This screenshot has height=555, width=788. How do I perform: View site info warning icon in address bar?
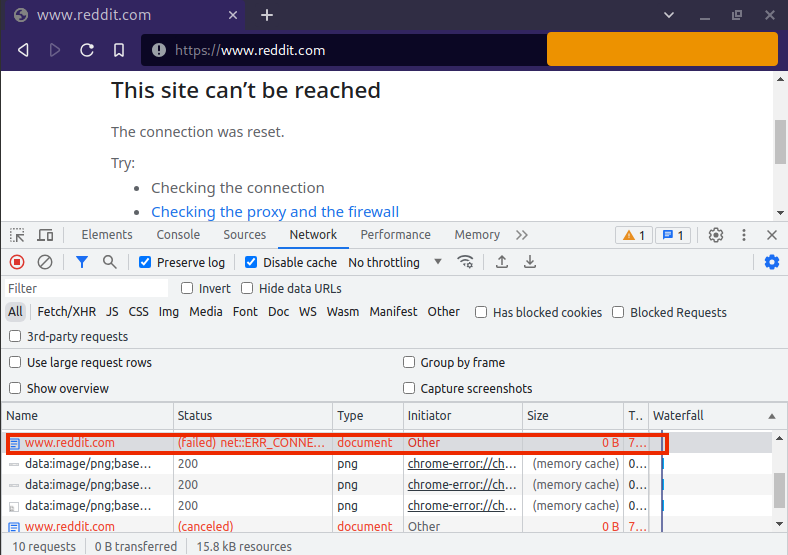coord(159,50)
